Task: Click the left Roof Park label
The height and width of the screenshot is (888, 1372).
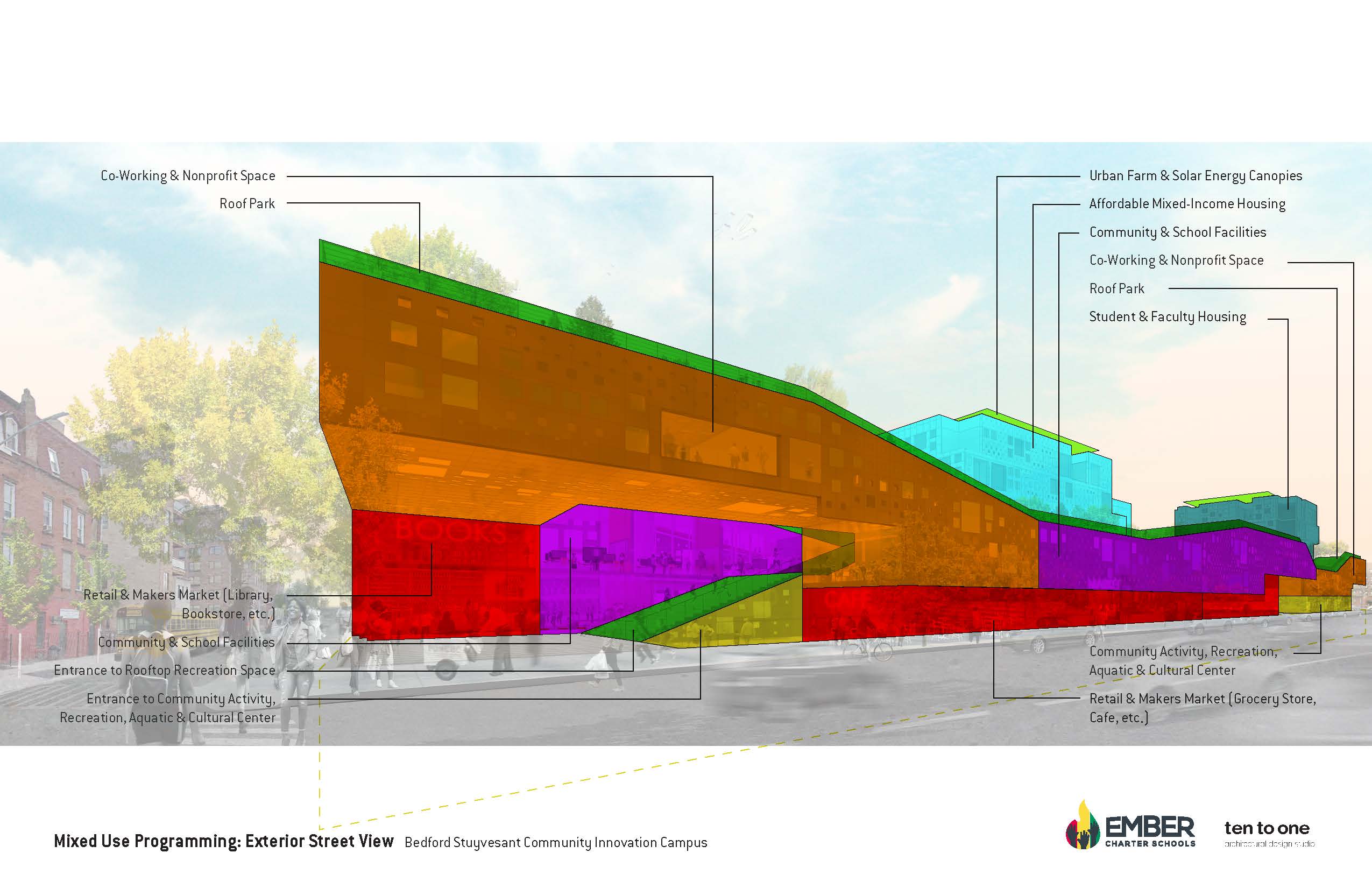Action: [x=247, y=203]
